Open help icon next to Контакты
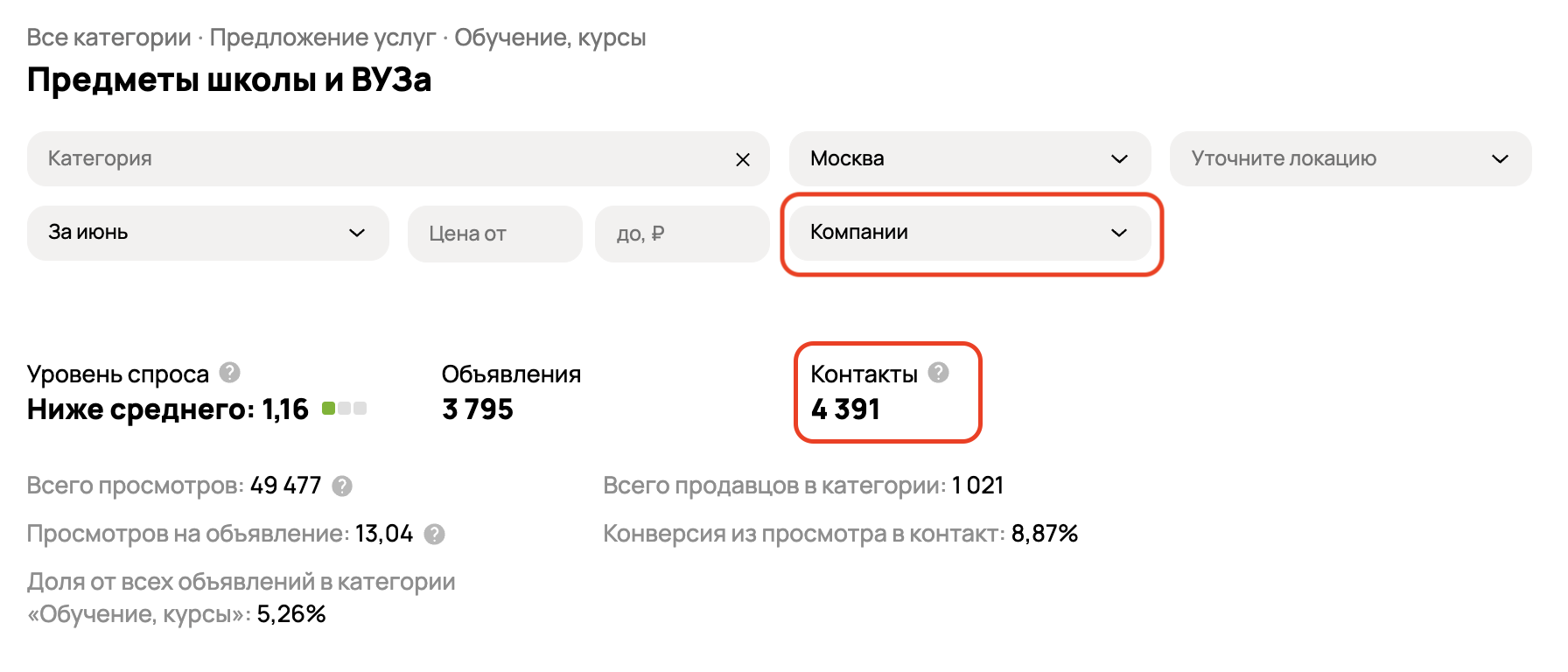Viewport: 1568px width, 672px height. coord(938,373)
